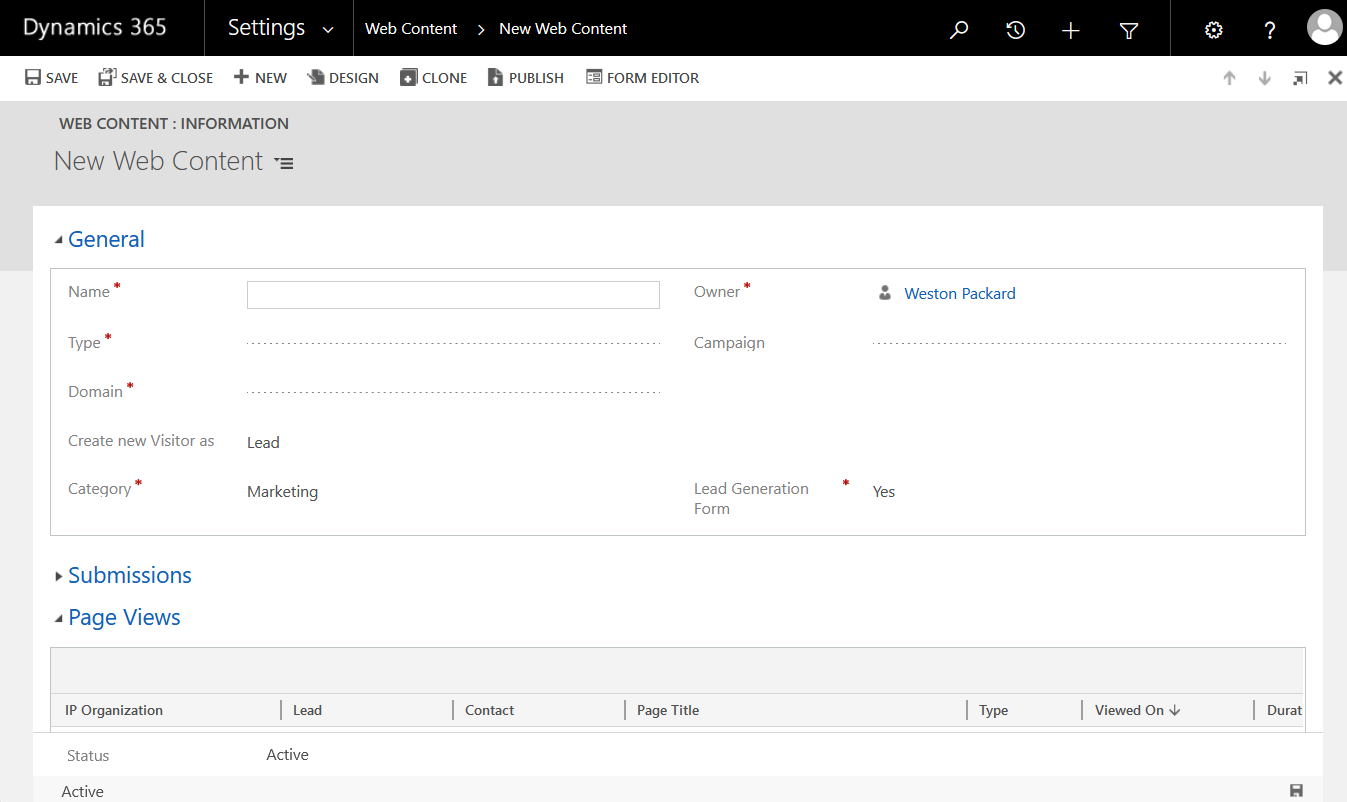Open recent items history icon
1347x802 pixels.
[x=1015, y=30]
